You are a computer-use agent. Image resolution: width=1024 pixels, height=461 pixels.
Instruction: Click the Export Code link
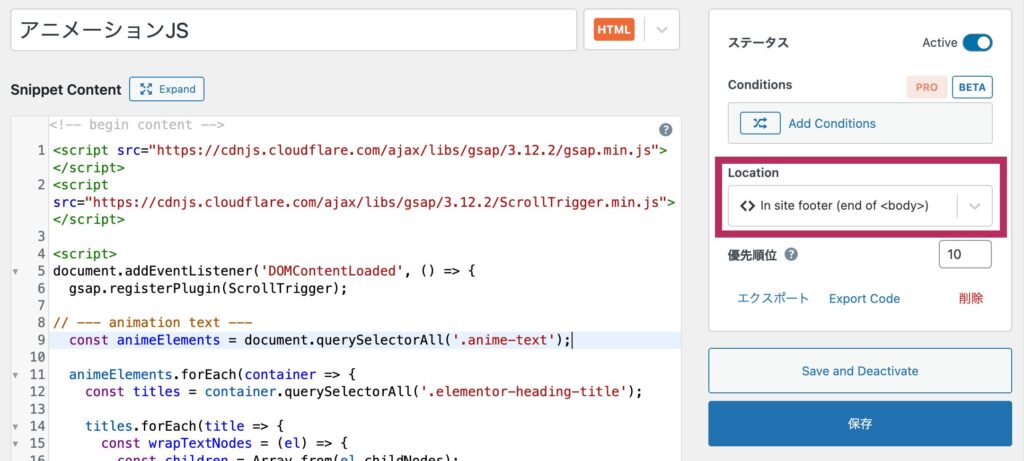[864, 298]
